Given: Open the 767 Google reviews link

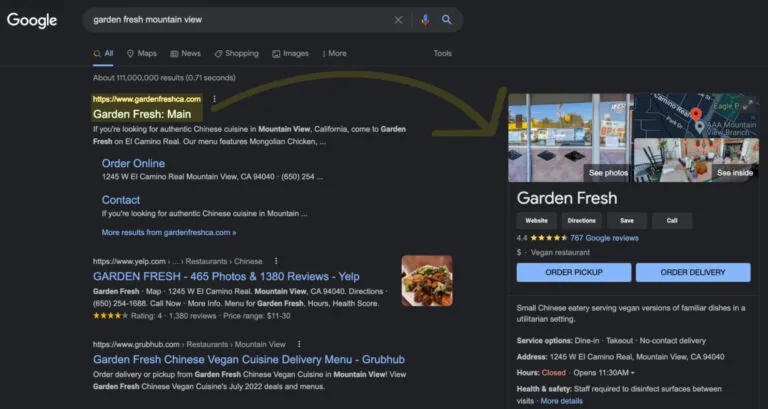Looking at the screenshot, I should (x=604, y=238).
